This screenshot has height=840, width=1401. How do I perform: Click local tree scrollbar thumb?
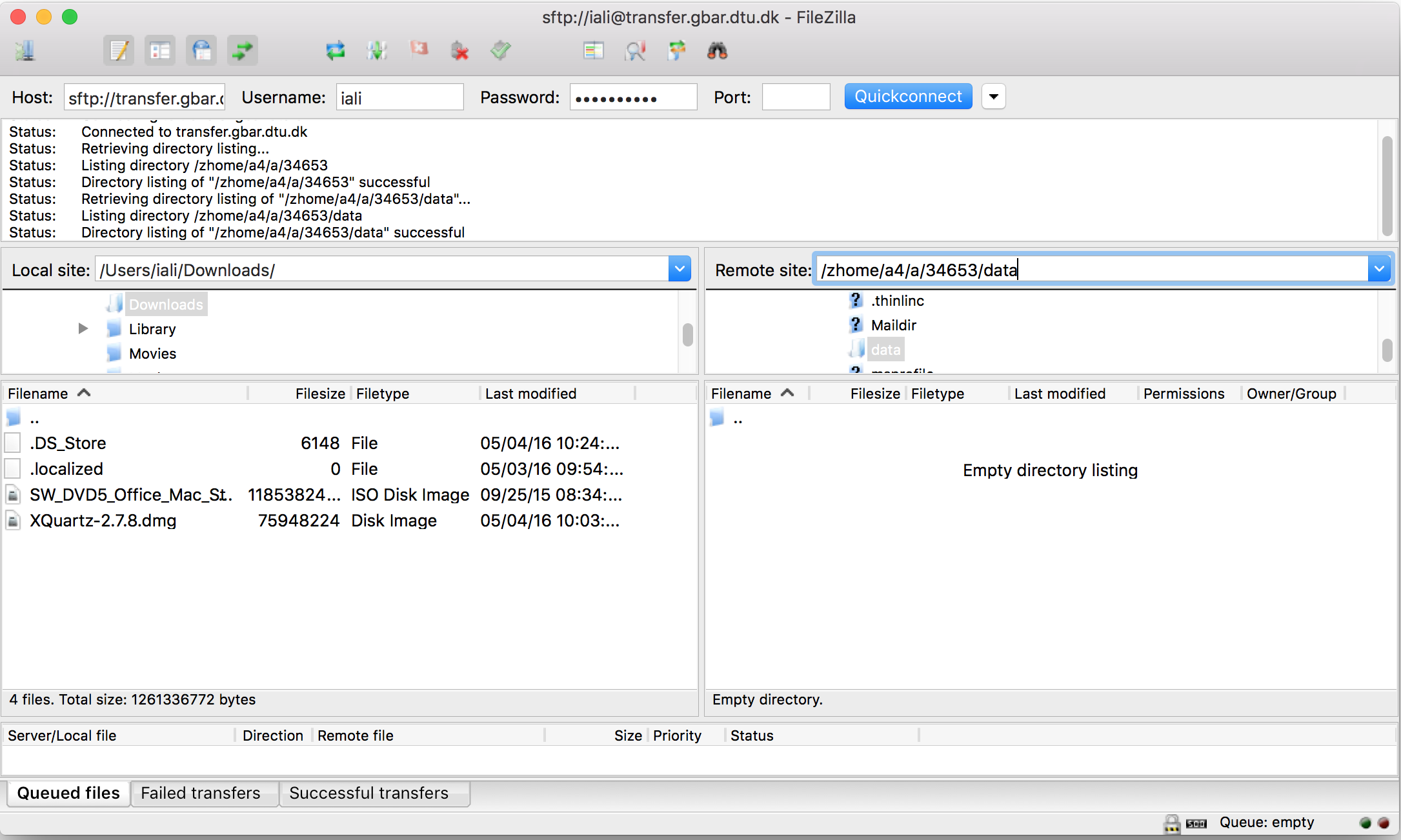pos(687,335)
